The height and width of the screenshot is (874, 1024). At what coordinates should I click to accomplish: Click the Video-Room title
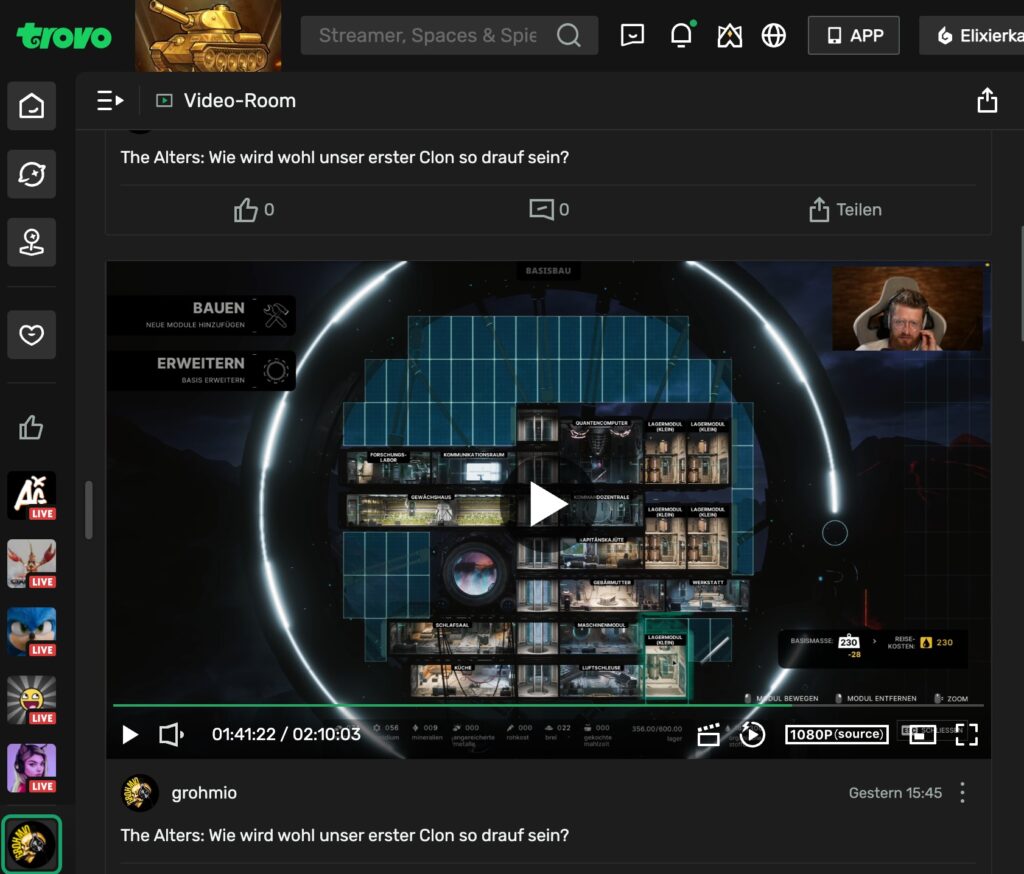(240, 101)
